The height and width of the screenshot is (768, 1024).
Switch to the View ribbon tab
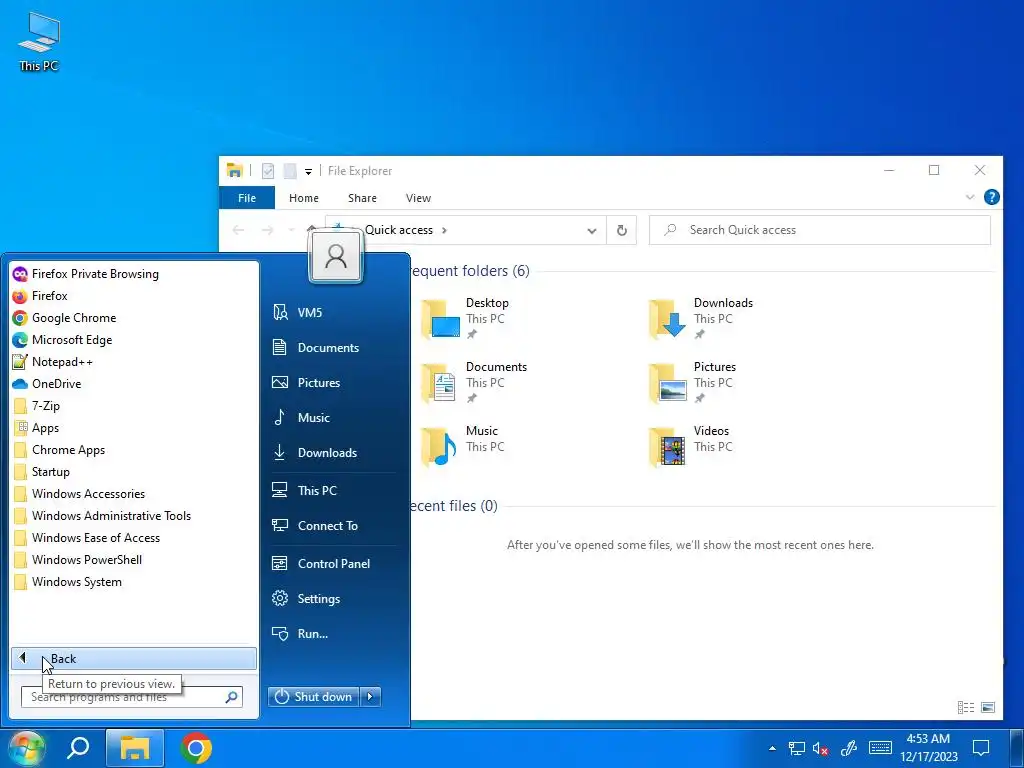point(418,198)
